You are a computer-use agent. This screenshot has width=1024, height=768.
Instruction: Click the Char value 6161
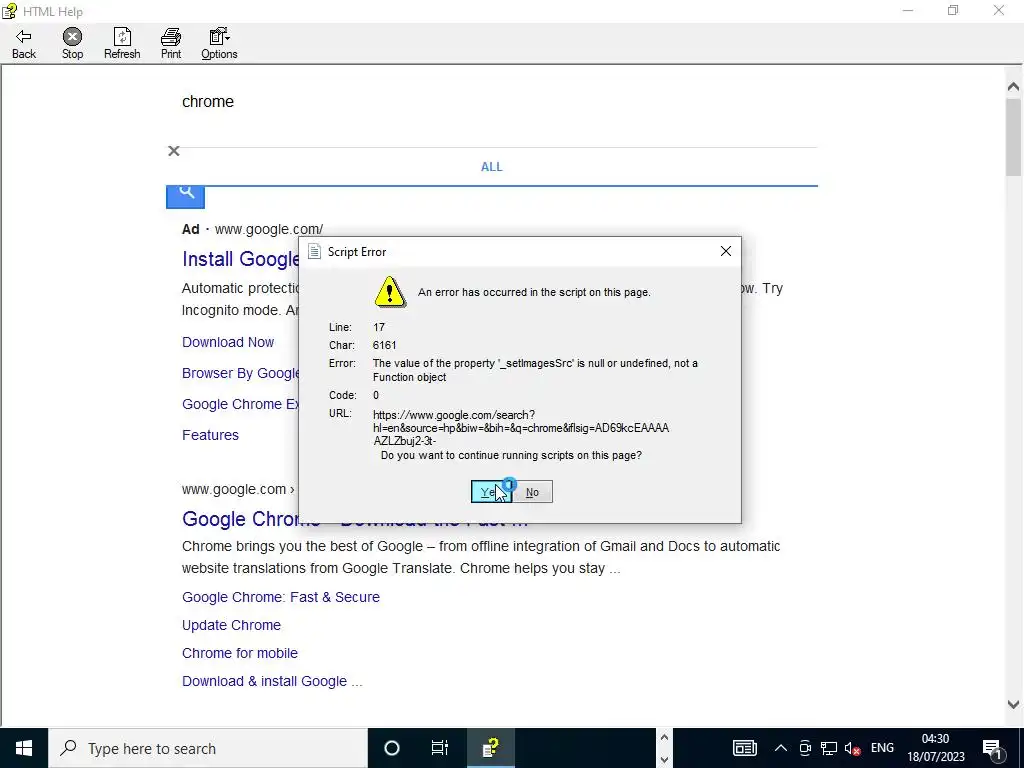coord(385,345)
